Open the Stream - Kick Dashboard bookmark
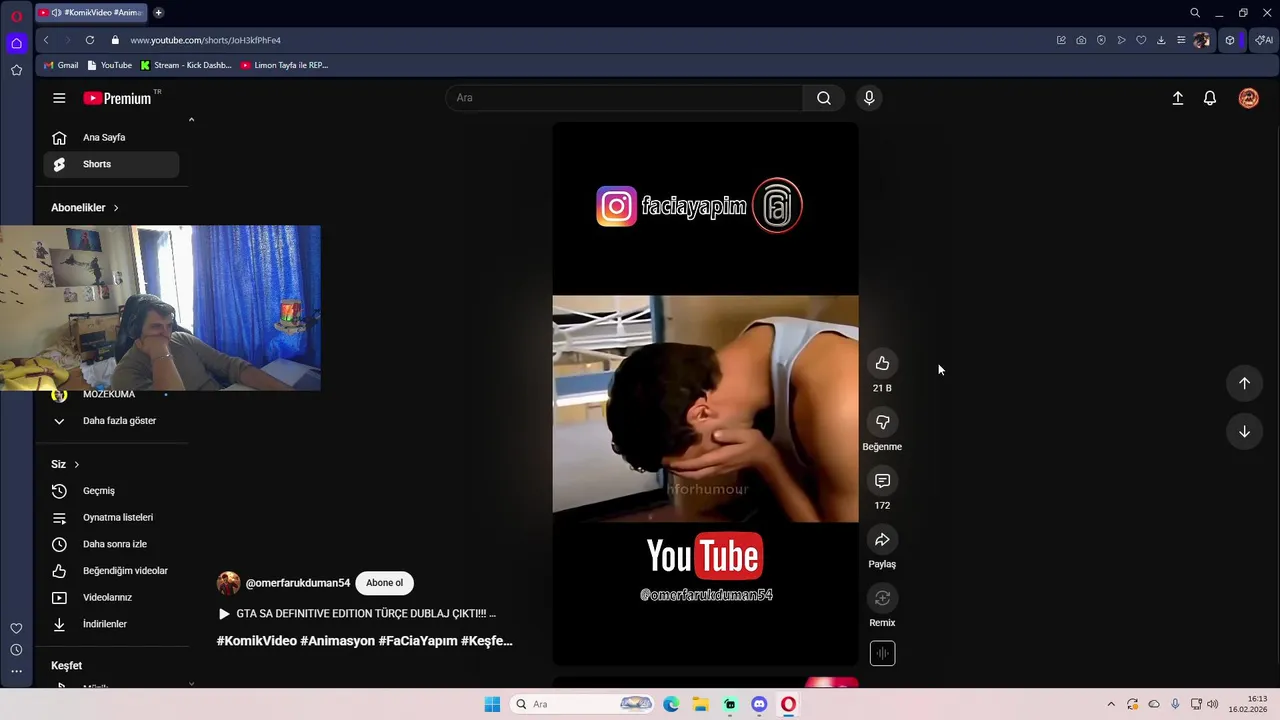The width and height of the screenshot is (1280, 720). (x=186, y=65)
